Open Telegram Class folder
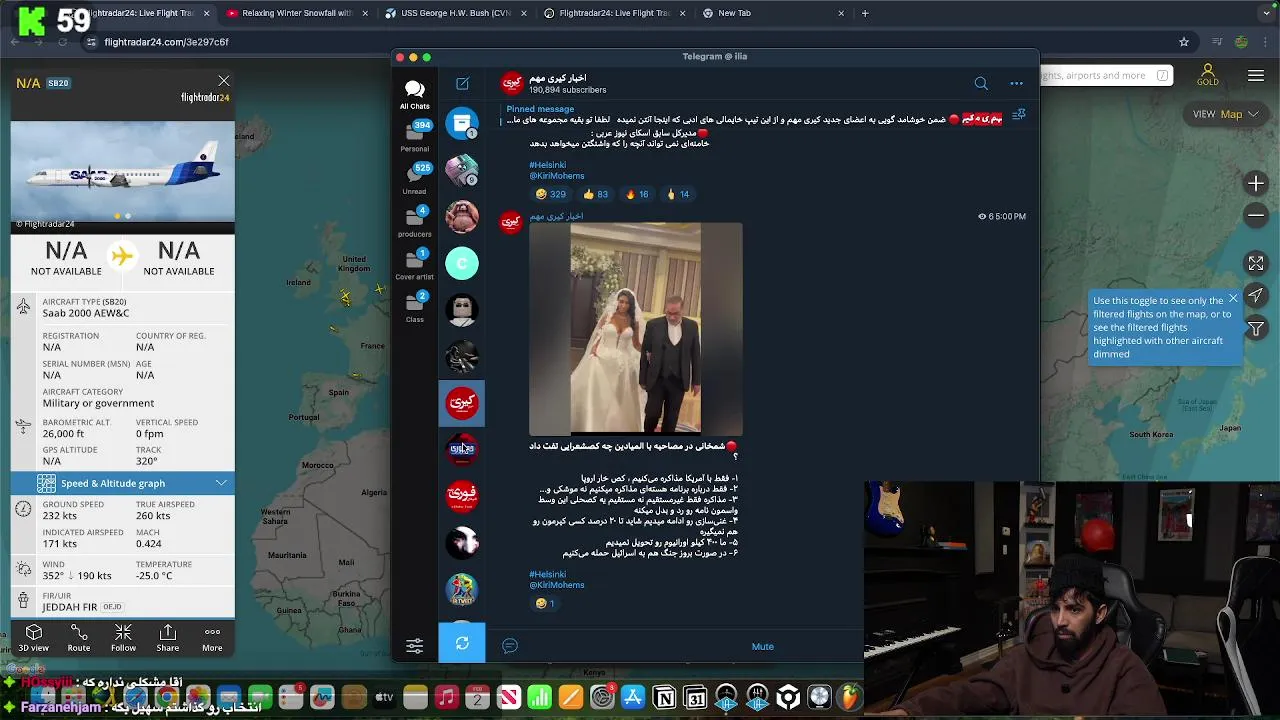This screenshot has height=720, width=1280. point(415,307)
